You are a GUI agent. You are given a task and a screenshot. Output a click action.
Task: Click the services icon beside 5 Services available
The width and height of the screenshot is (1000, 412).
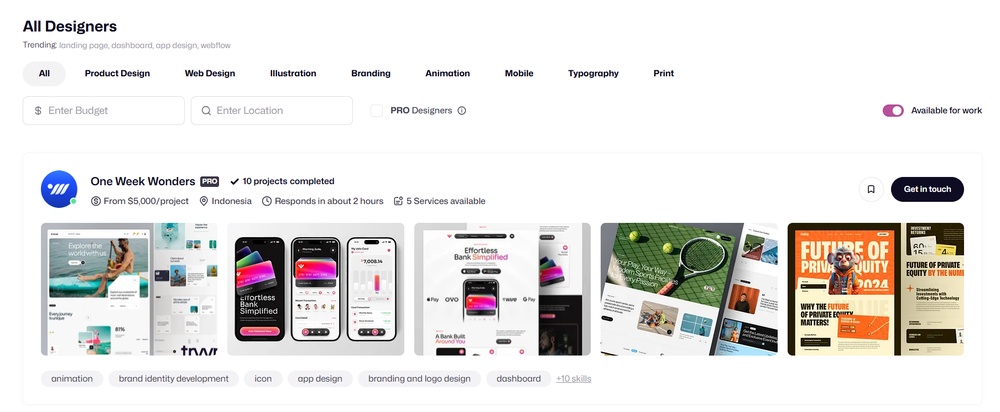point(399,201)
